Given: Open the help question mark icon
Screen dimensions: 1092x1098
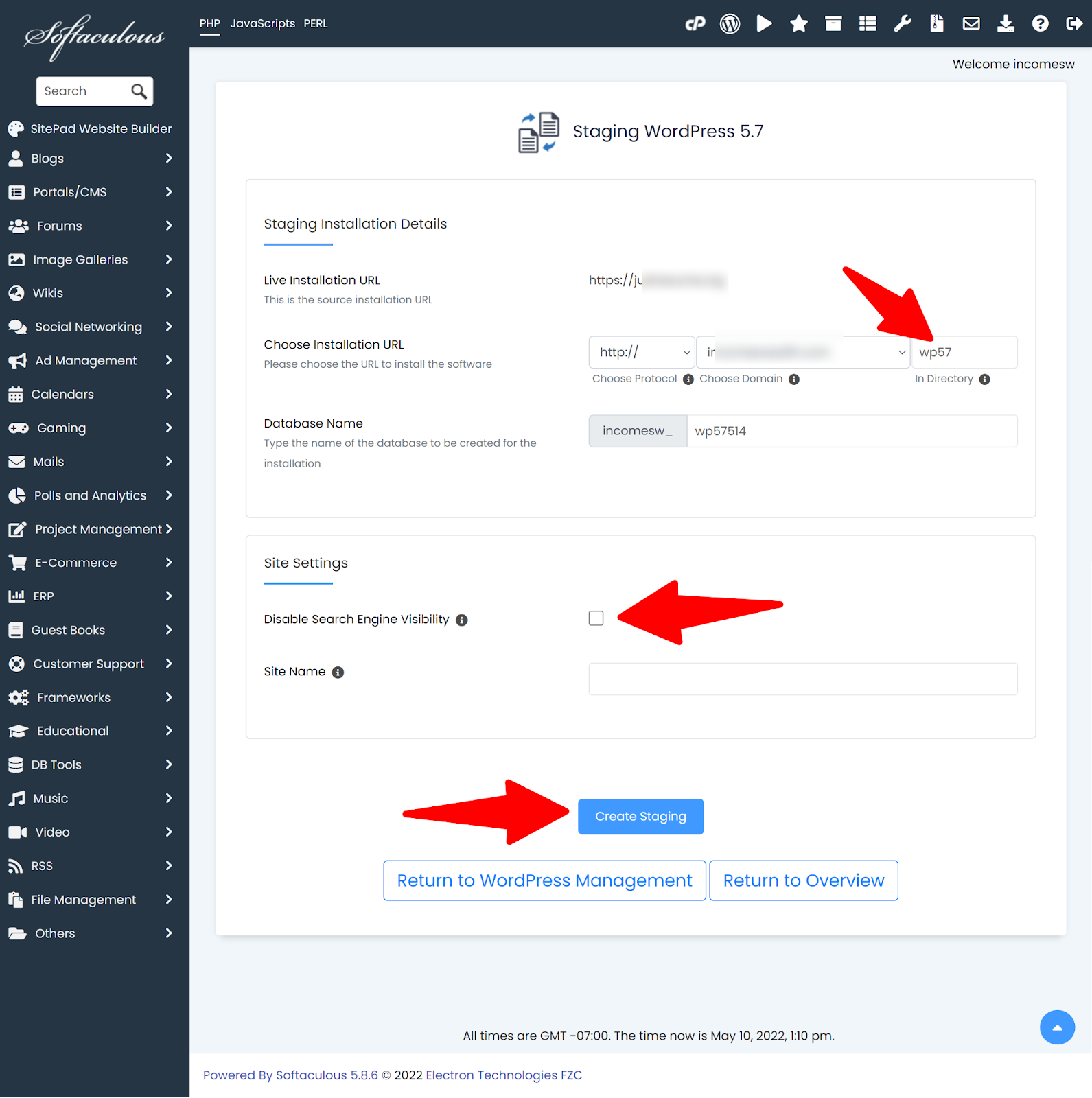Looking at the screenshot, I should [x=1041, y=24].
